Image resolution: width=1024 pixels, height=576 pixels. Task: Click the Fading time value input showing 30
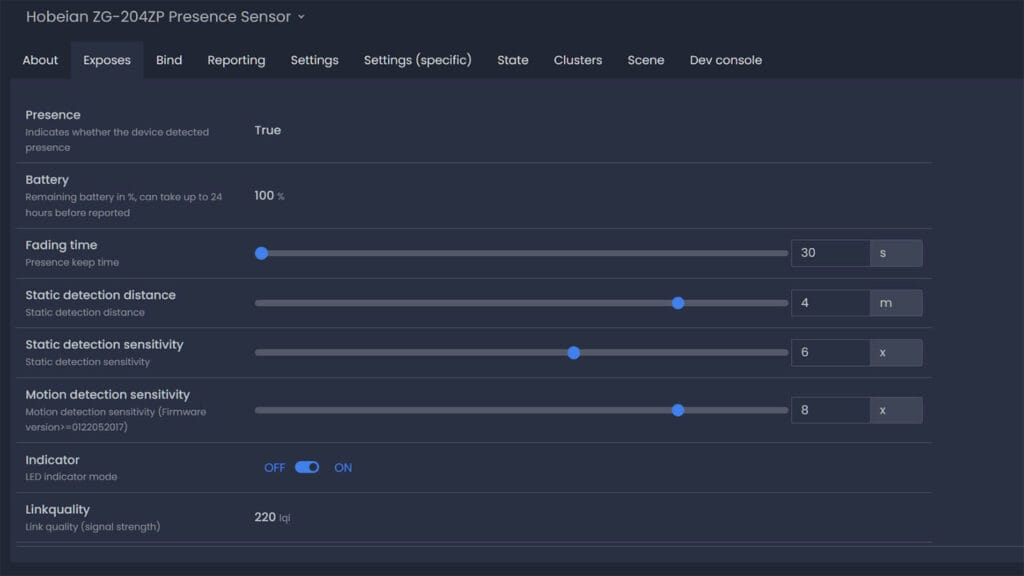click(x=830, y=253)
